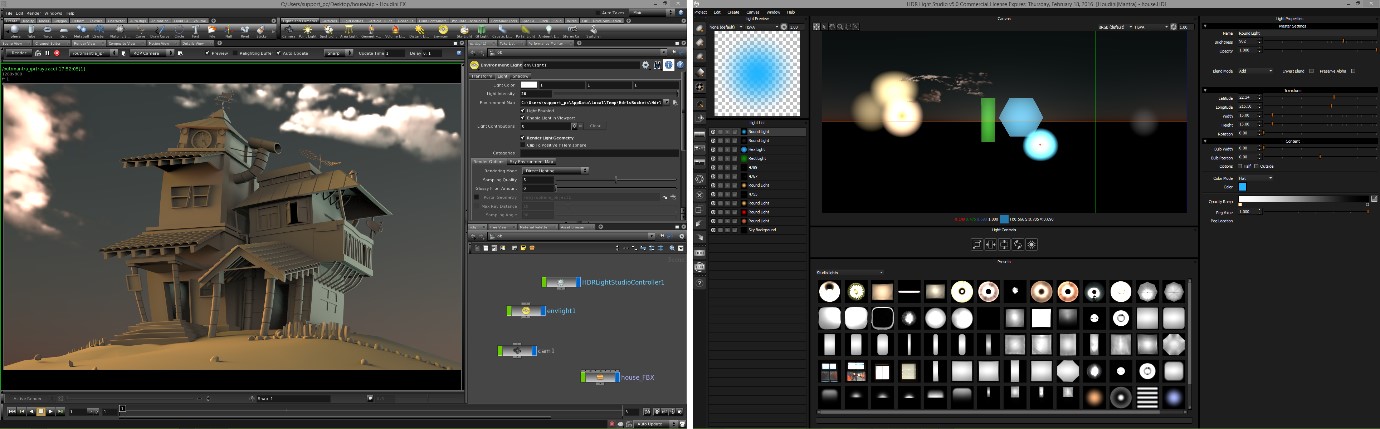Add a Sky Light from the shelf

tap(464, 31)
